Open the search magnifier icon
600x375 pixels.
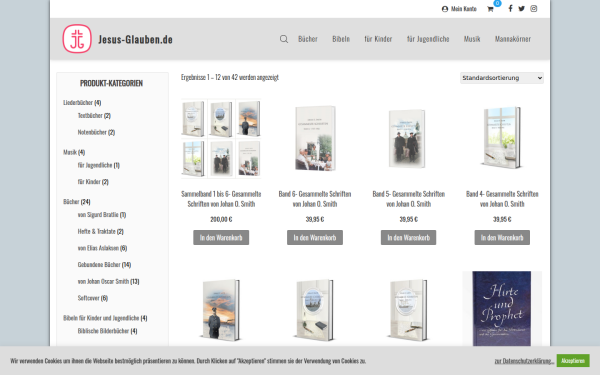[284, 39]
